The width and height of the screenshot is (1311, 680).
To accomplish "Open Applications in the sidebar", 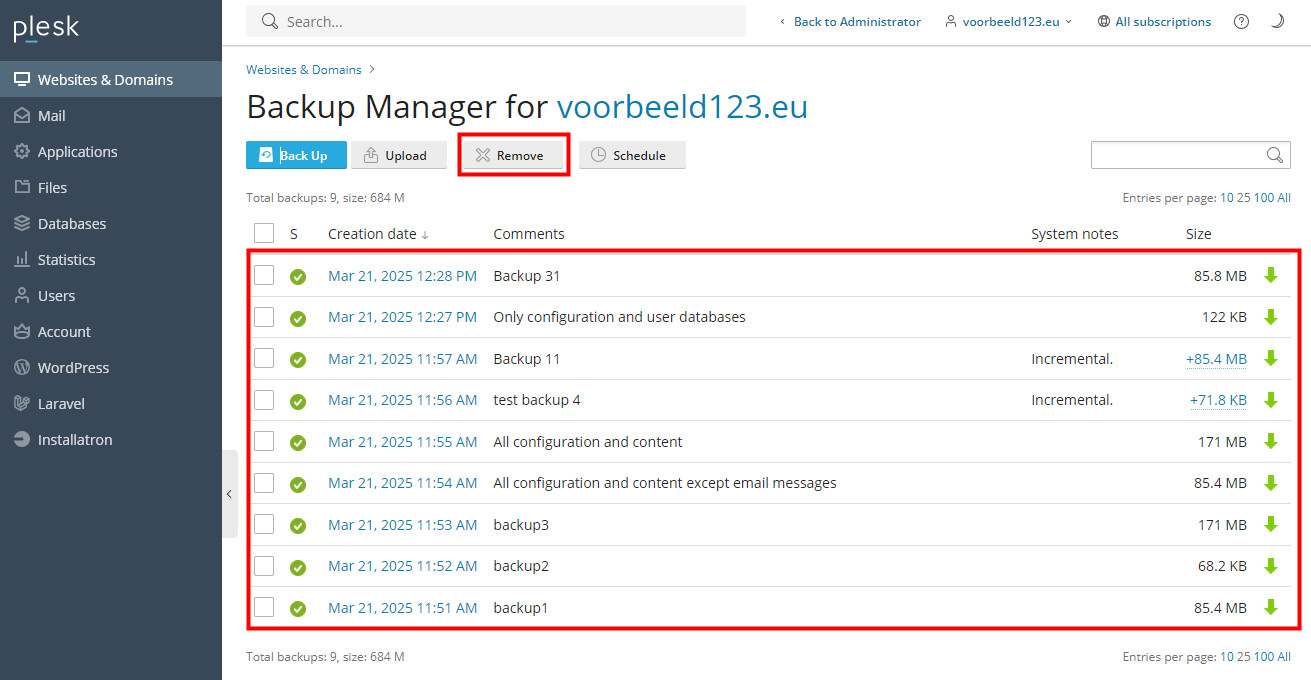I will click(111, 151).
